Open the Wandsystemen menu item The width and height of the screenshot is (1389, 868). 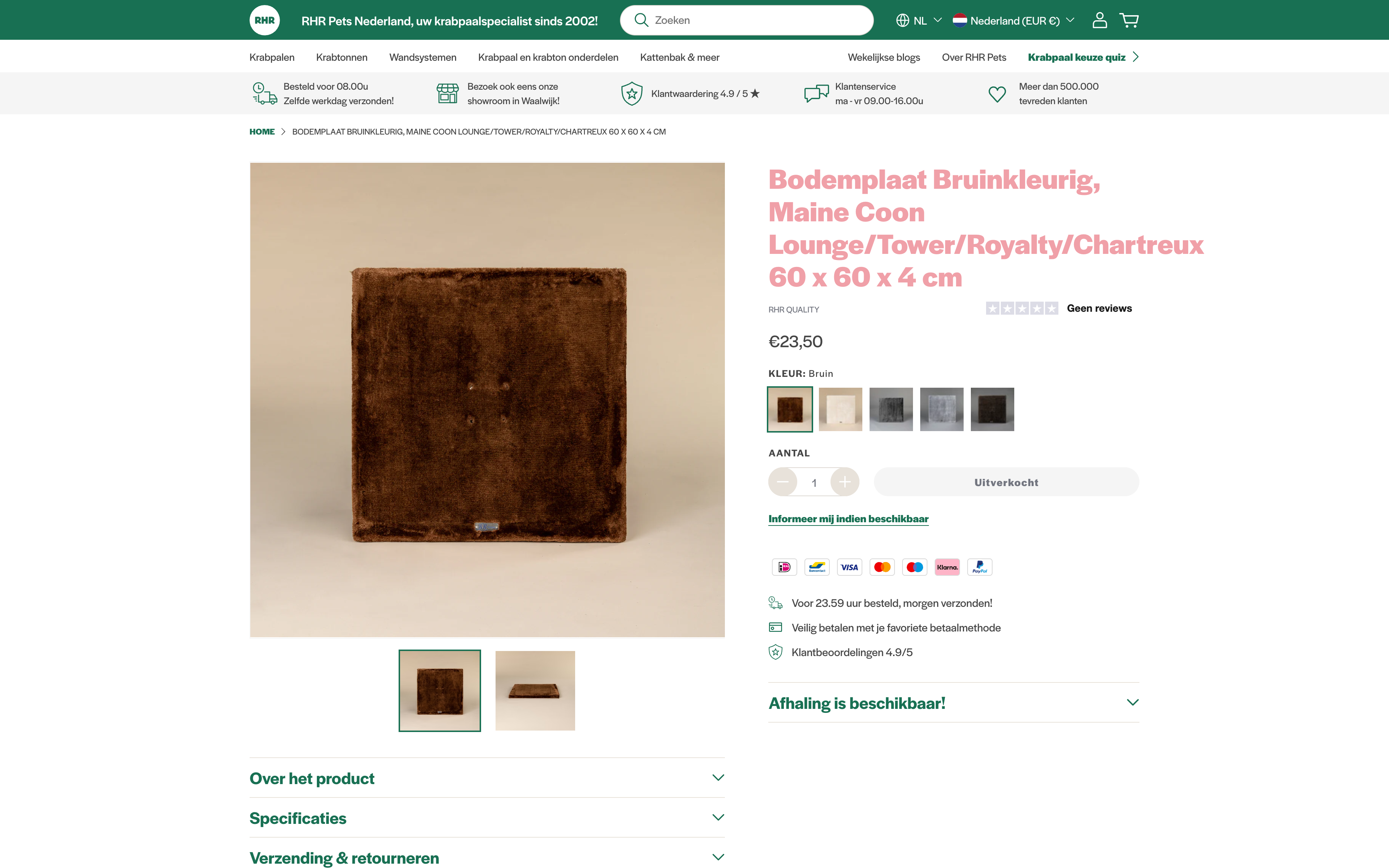pyautogui.click(x=423, y=58)
